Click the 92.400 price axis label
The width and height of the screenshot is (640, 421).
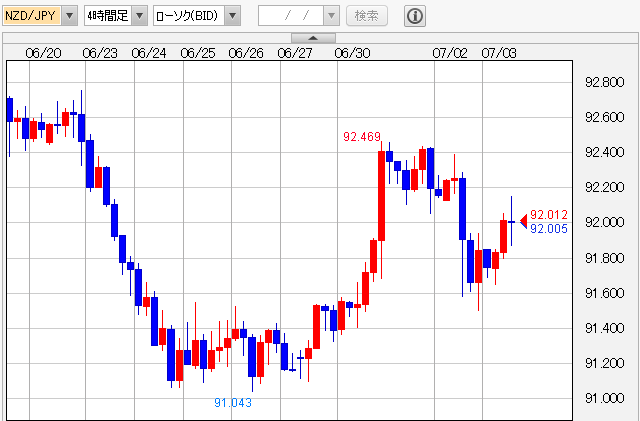604,152
